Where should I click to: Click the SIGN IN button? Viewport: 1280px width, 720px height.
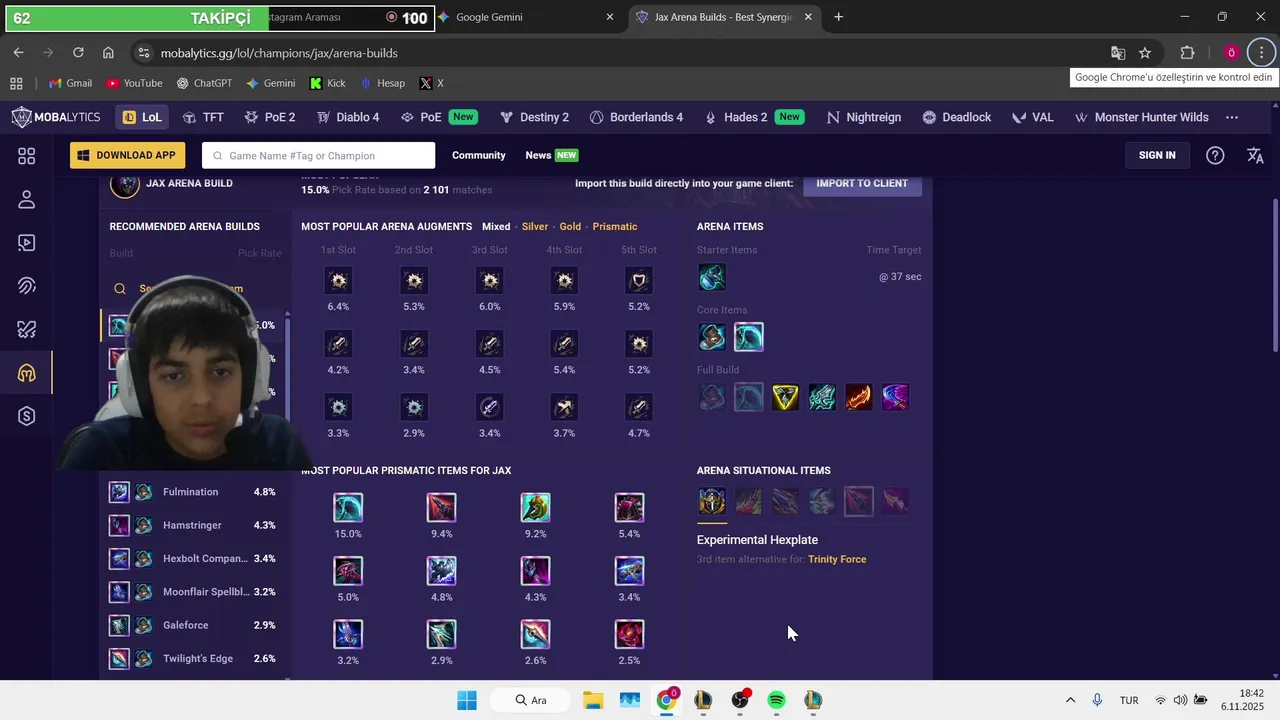click(1157, 155)
